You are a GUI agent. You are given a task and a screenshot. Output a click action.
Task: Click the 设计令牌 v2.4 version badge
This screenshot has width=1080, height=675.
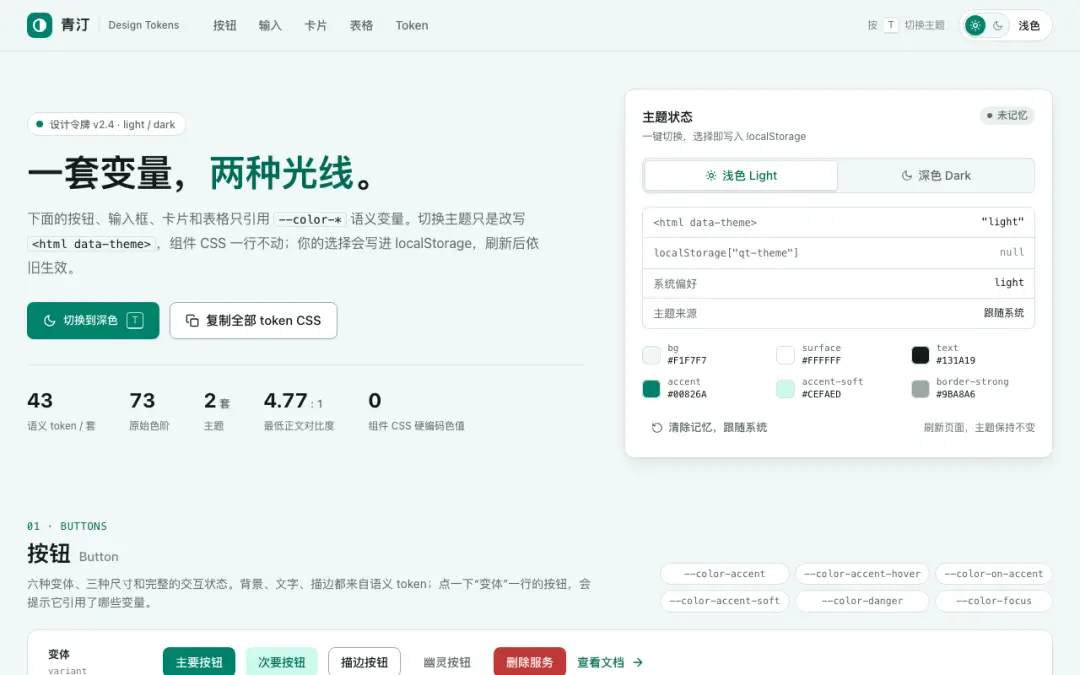click(107, 125)
